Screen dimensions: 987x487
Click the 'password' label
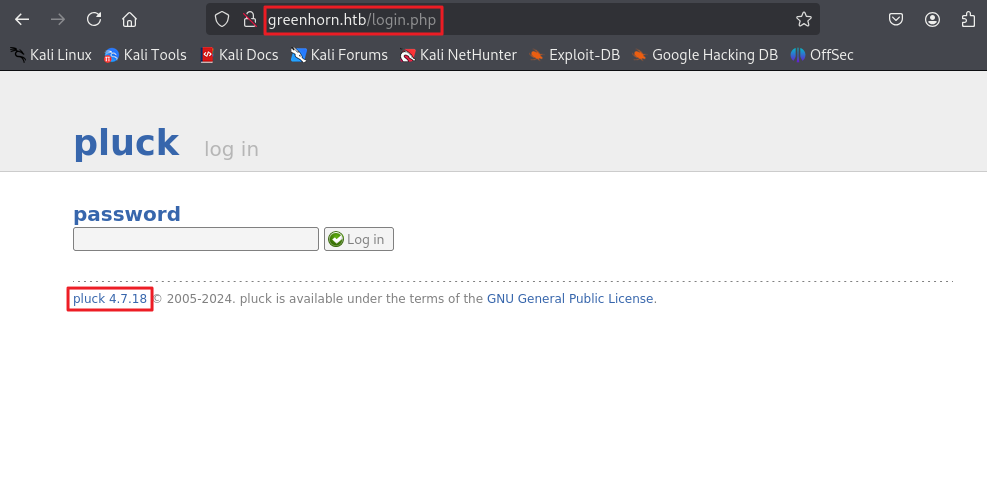tap(127, 215)
